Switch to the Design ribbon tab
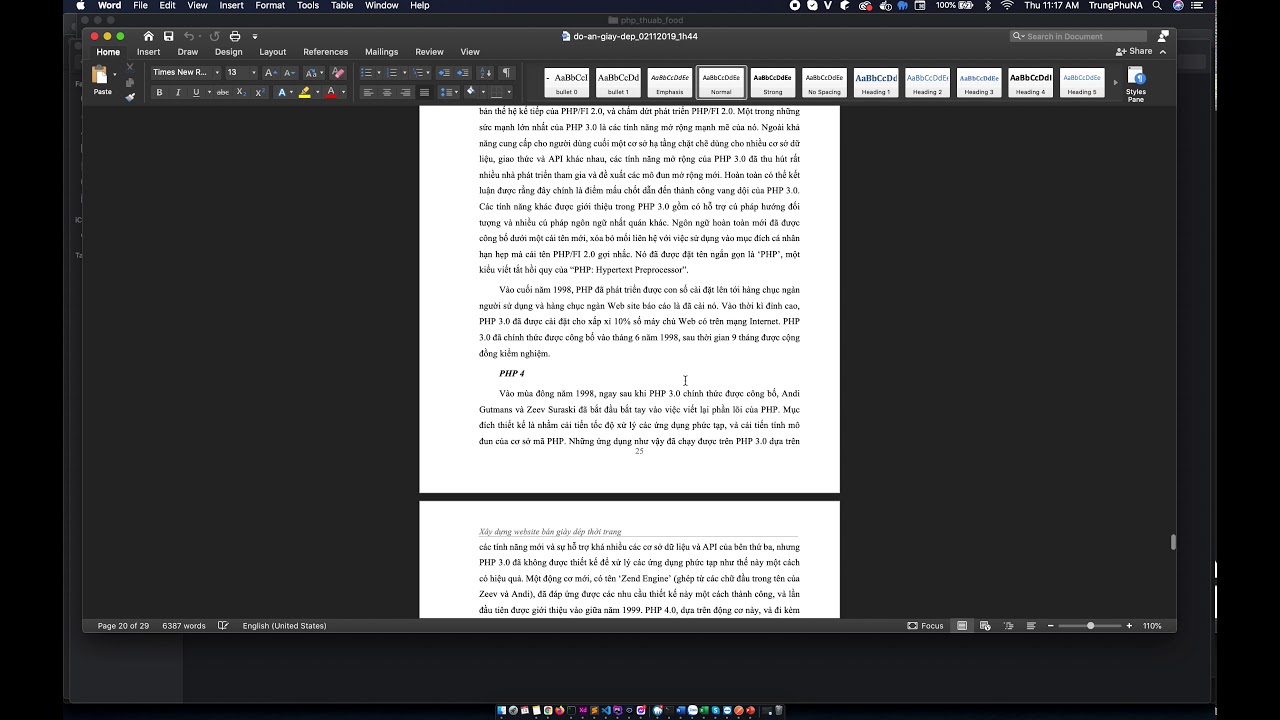Image resolution: width=1280 pixels, height=720 pixels. pos(228,52)
